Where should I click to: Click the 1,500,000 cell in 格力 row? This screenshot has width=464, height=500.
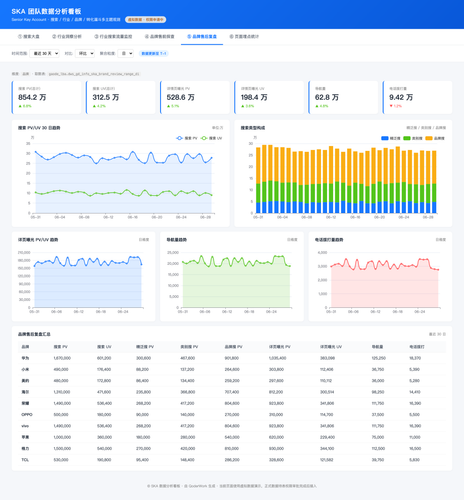point(62,448)
